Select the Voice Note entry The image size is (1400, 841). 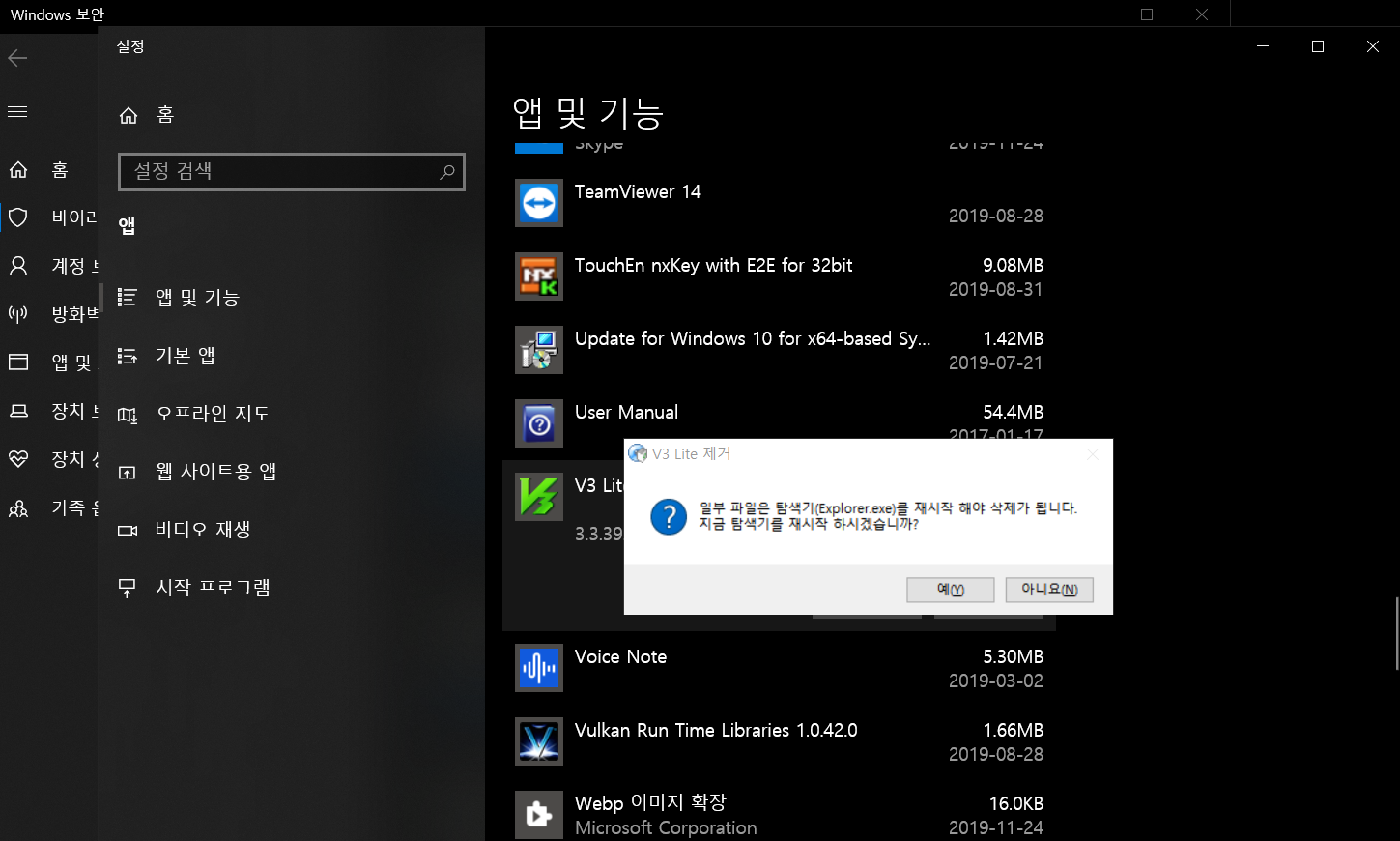click(779, 668)
